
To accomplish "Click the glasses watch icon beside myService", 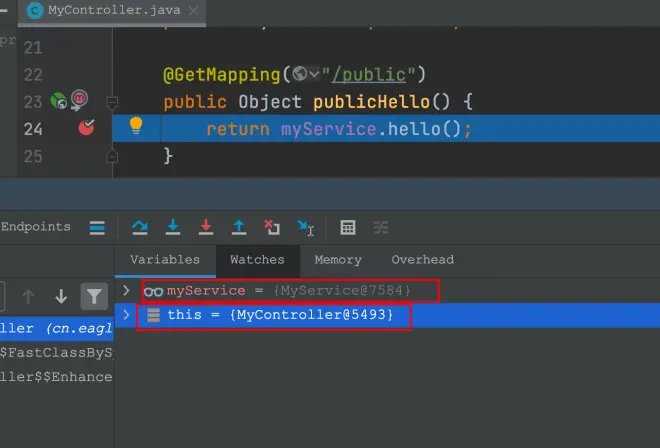I will click(x=153, y=291).
